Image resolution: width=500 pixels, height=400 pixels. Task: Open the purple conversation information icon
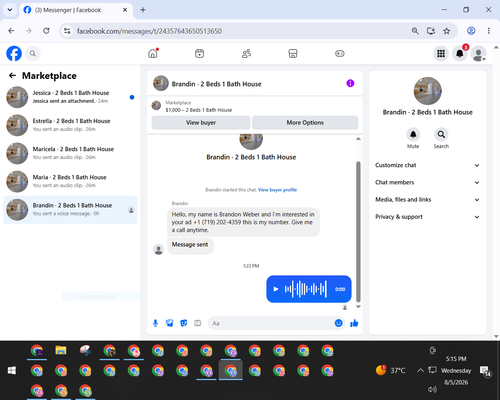point(350,83)
